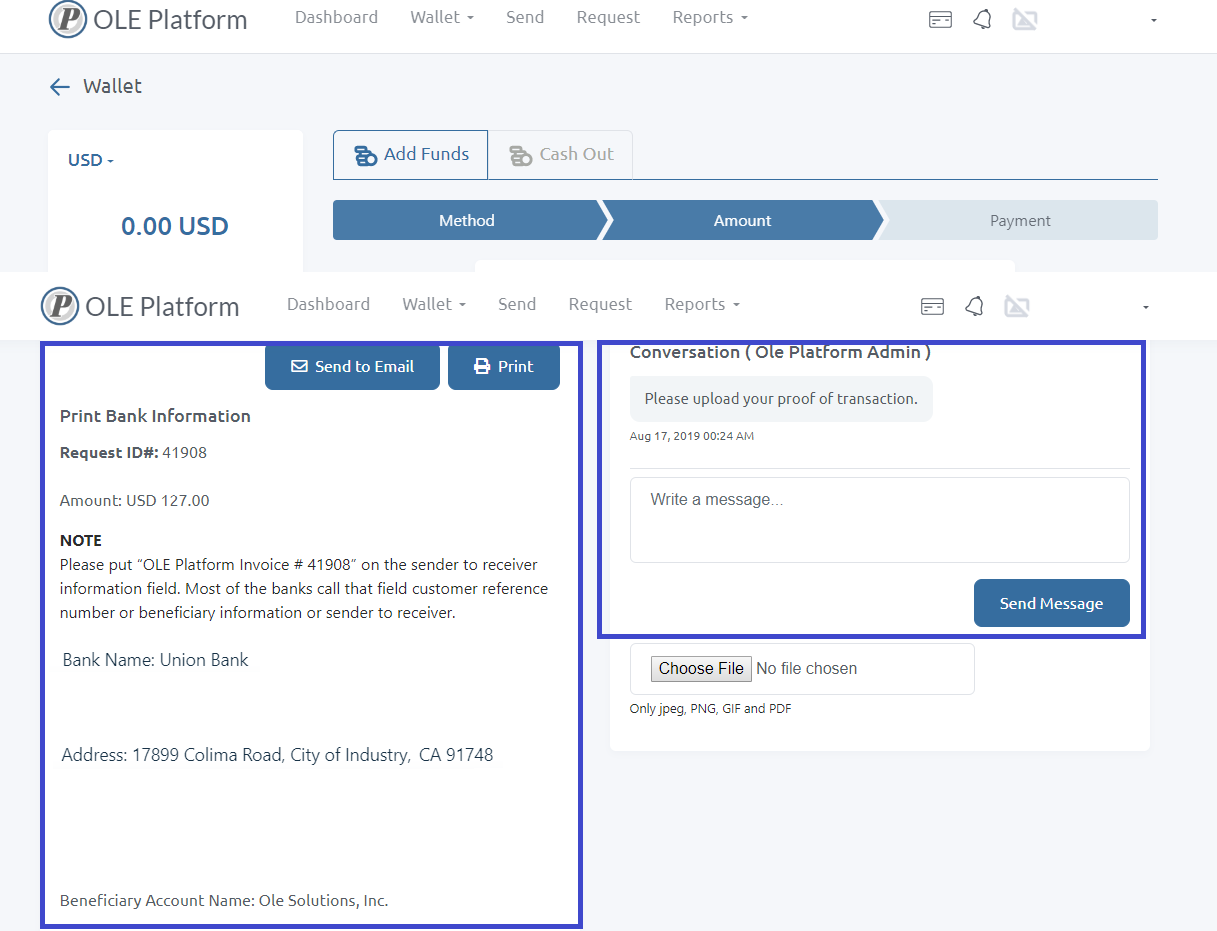The width and height of the screenshot is (1217, 931).
Task: Focus the Write a message text area
Action: point(880,520)
